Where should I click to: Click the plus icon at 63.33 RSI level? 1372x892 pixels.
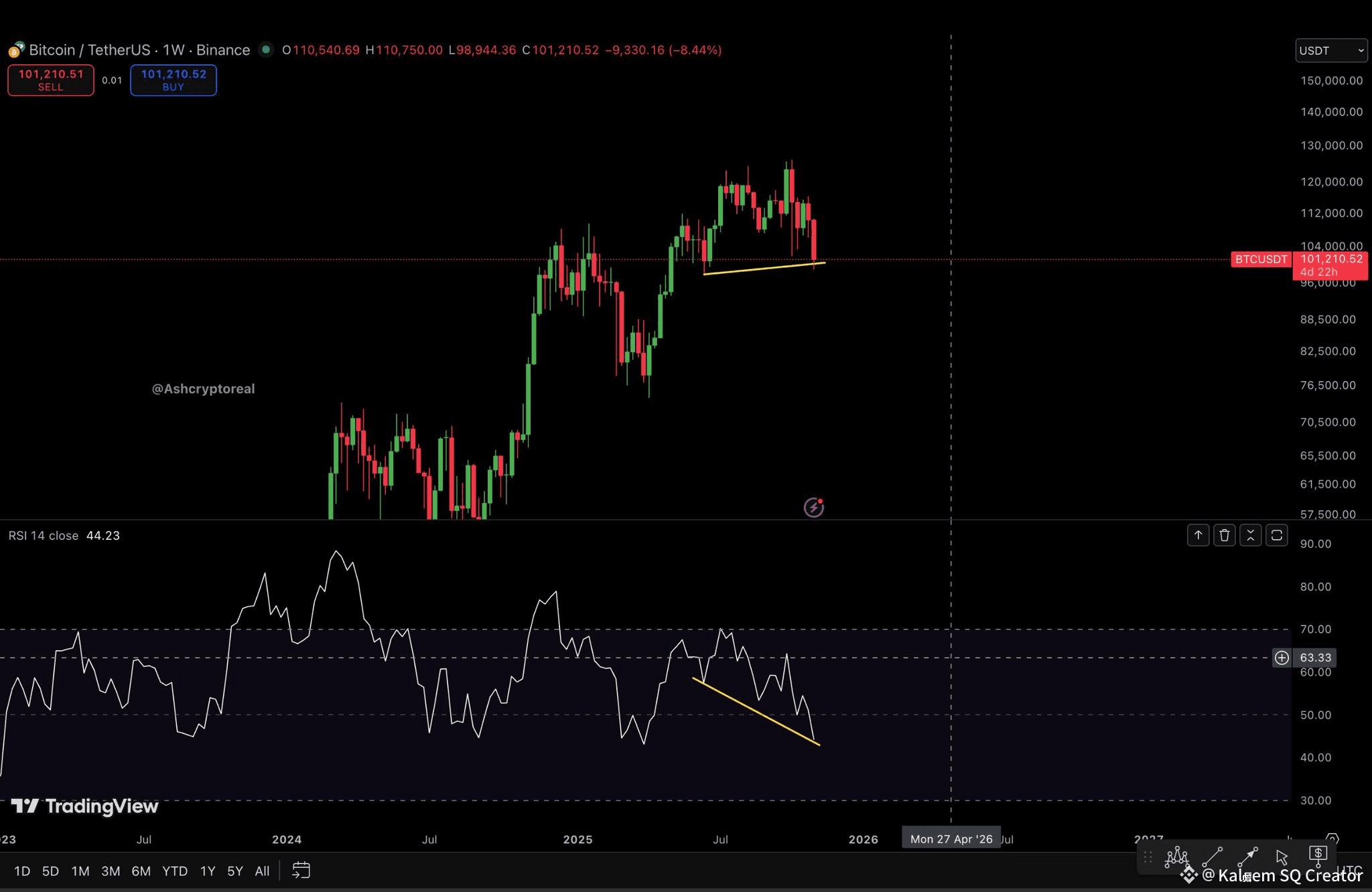[x=1282, y=658]
